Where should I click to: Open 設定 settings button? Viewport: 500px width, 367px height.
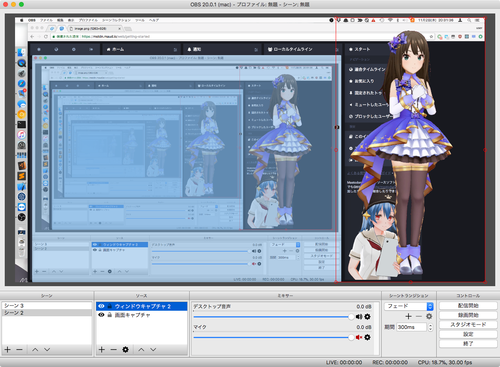[468, 334]
